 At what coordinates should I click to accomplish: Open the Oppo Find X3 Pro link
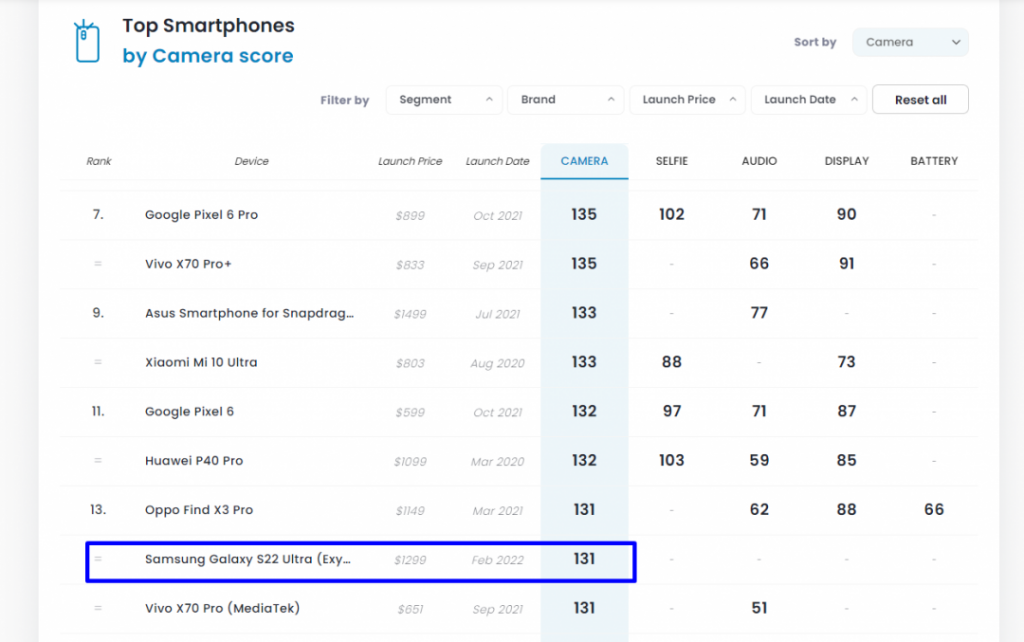click(199, 510)
